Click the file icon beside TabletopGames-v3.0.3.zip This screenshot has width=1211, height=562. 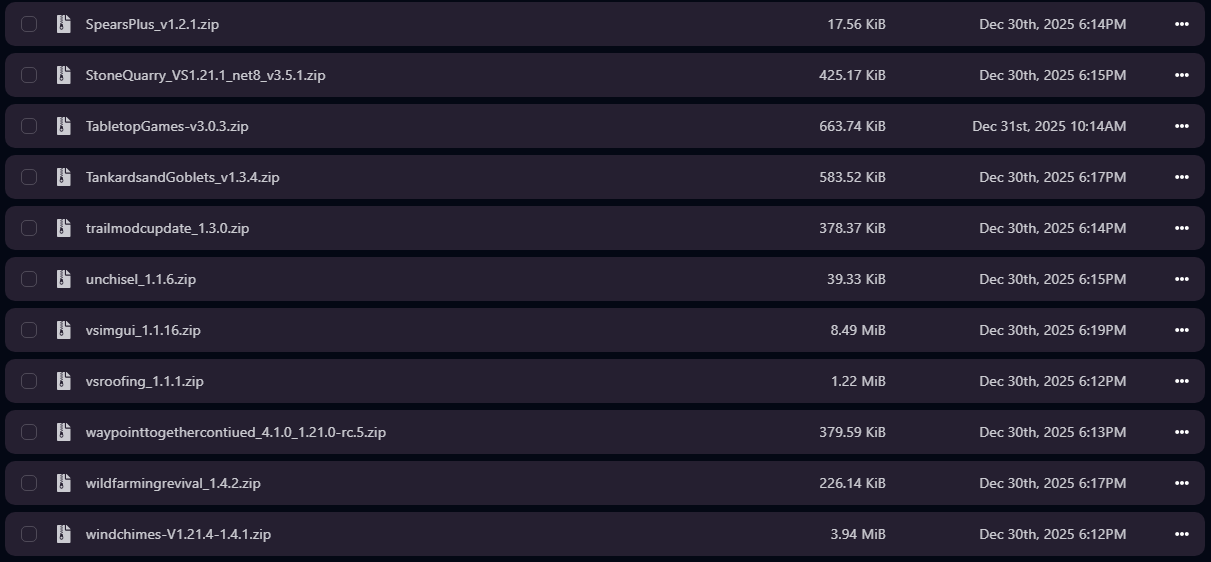64,126
